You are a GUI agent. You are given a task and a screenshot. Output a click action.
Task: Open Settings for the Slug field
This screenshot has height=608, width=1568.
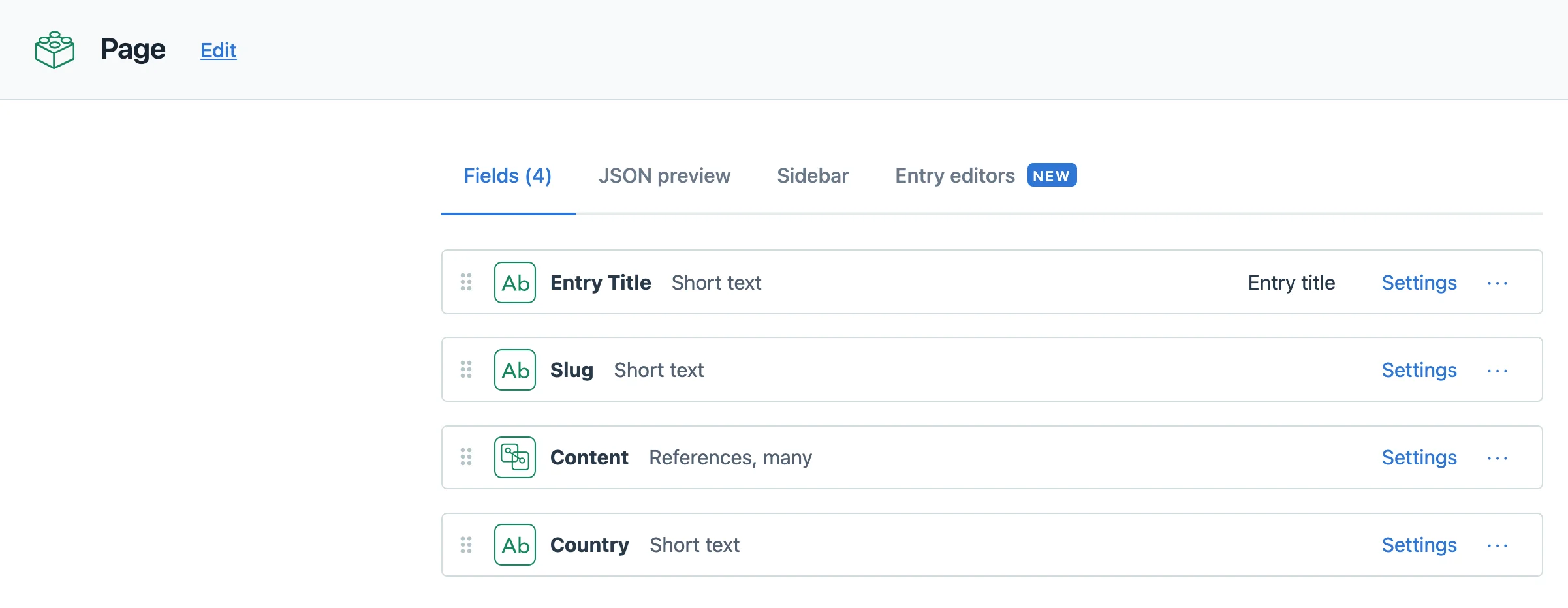click(1419, 370)
